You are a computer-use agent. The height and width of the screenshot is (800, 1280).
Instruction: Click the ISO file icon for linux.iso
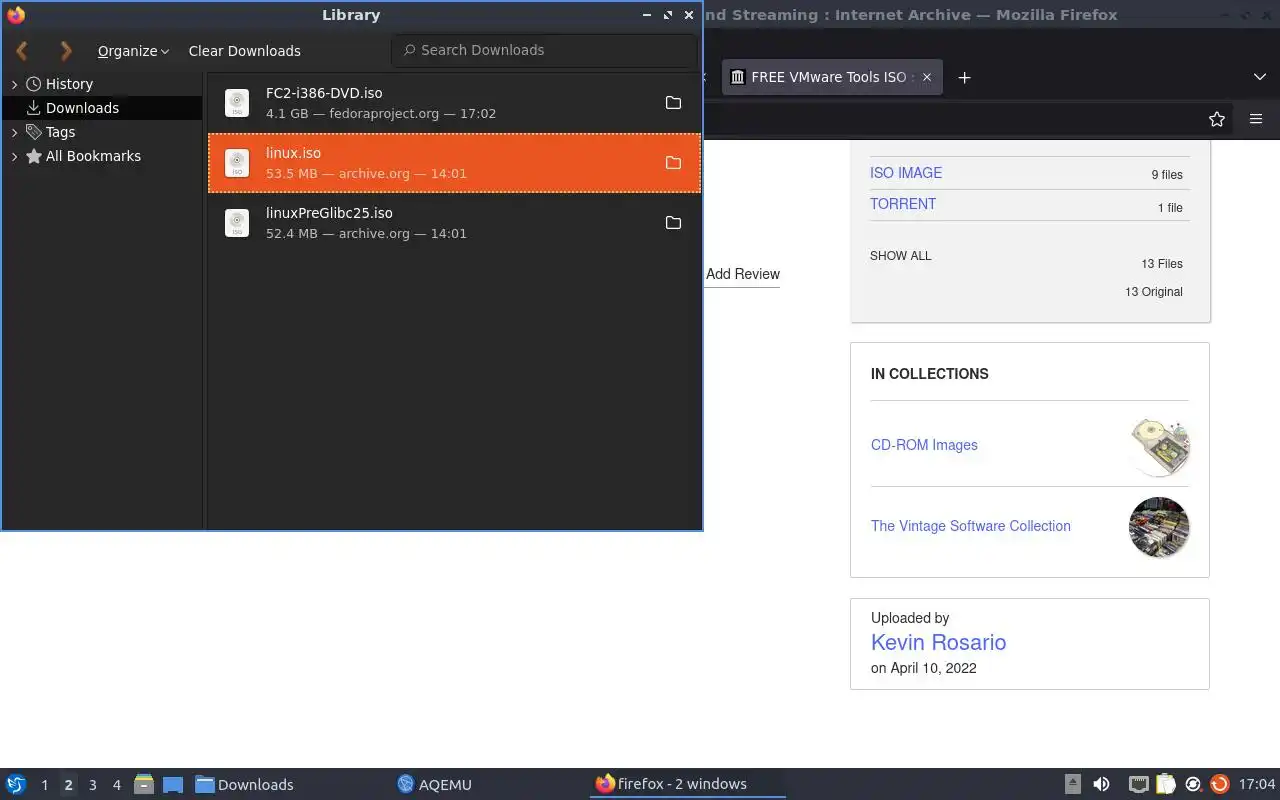pyautogui.click(x=237, y=163)
